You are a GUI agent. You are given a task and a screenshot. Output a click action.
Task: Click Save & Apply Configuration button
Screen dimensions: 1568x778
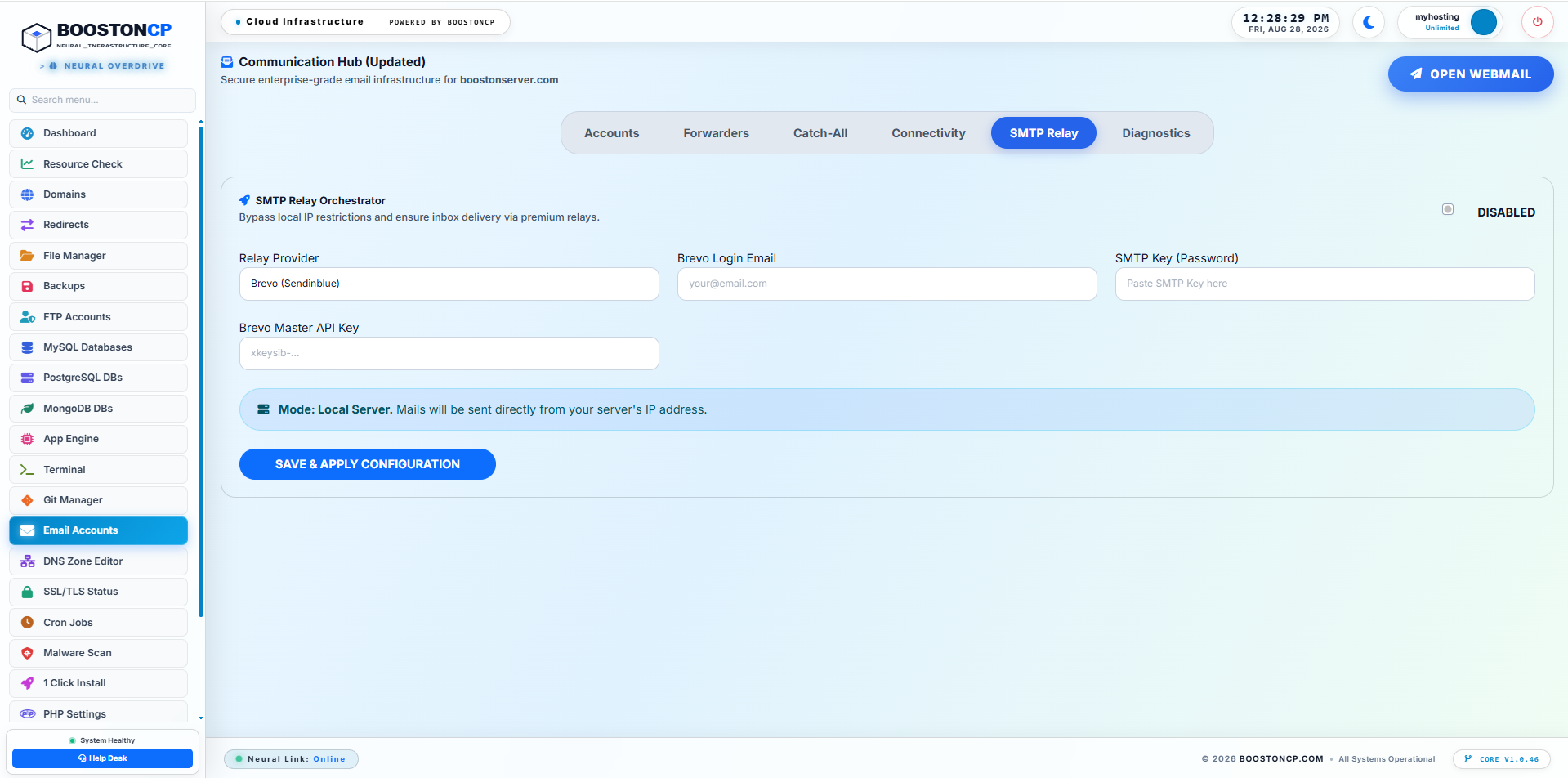(367, 464)
